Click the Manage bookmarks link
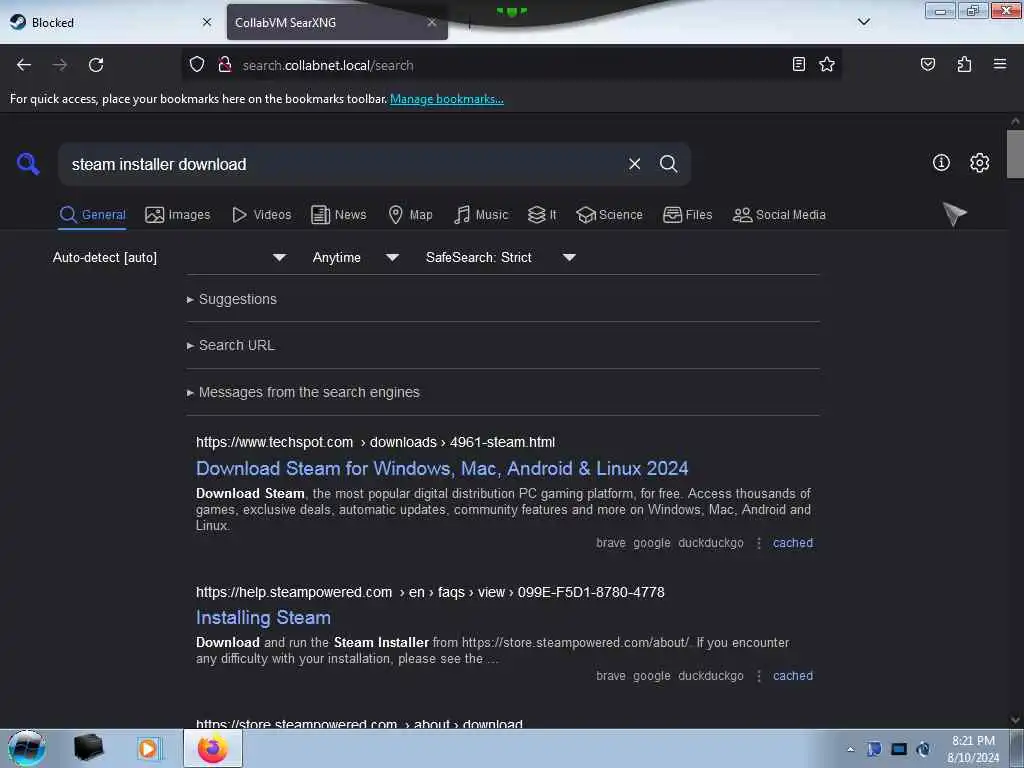The height and width of the screenshot is (768, 1024). (447, 99)
